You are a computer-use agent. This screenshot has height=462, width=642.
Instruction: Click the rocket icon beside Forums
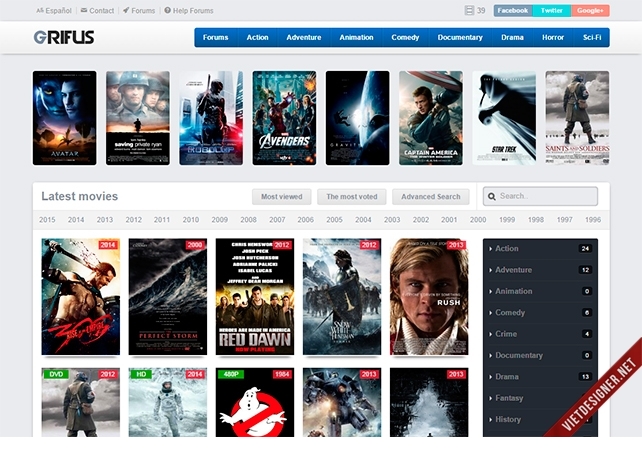(126, 10)
